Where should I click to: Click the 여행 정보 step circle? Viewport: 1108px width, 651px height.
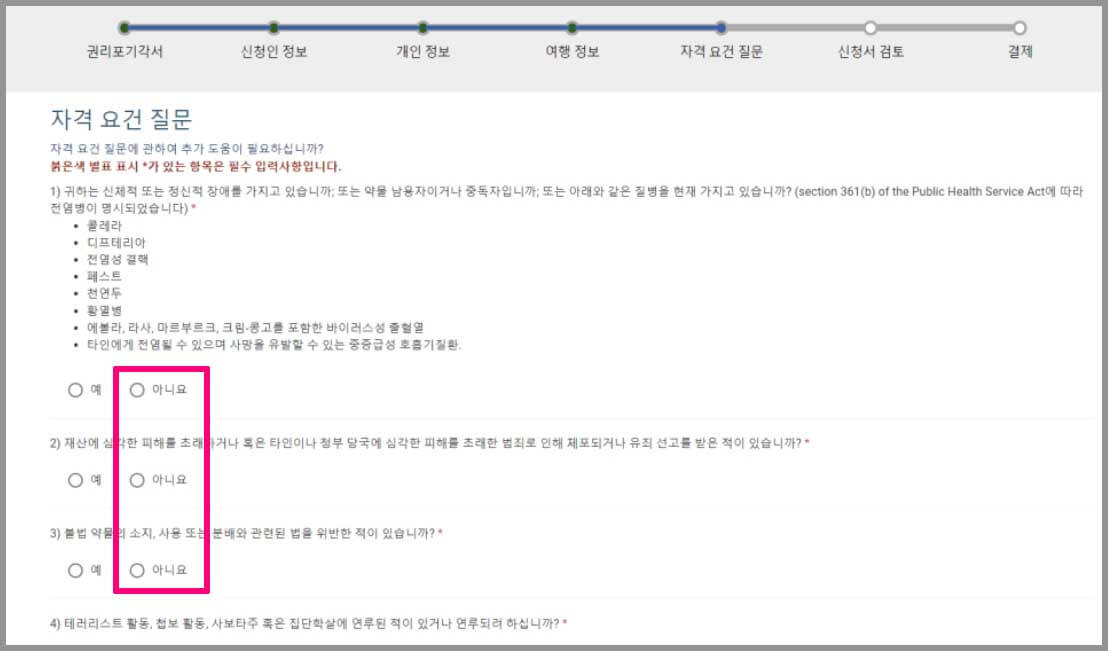(570, 29)
